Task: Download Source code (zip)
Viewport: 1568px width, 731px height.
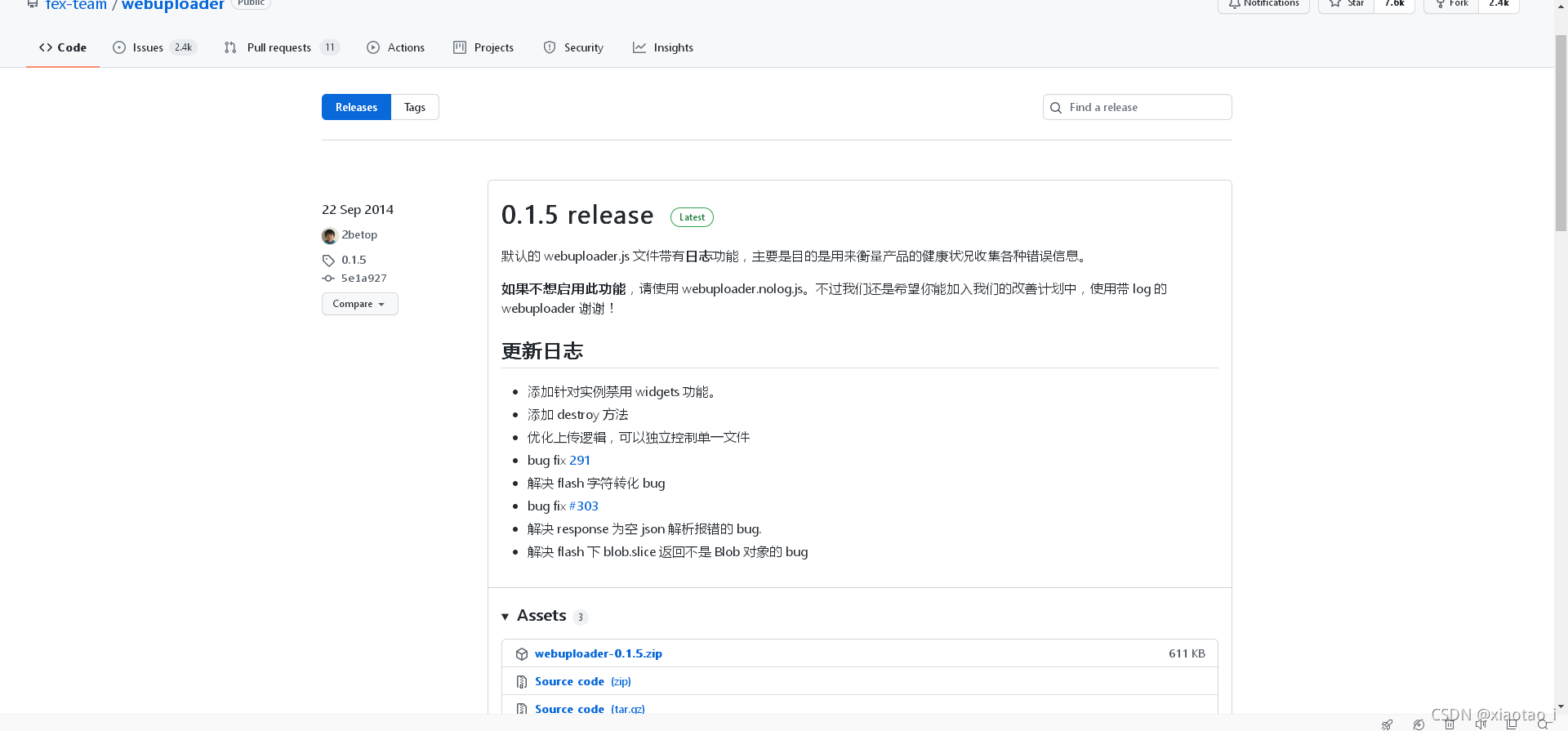Action: 583,681
